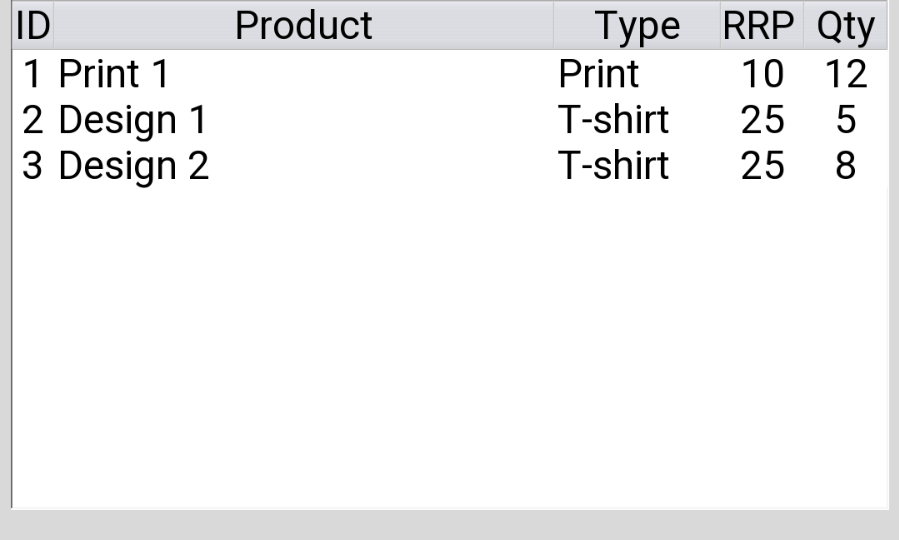
Task: Select the Design 1 product cell
Action: coord(132,120)
